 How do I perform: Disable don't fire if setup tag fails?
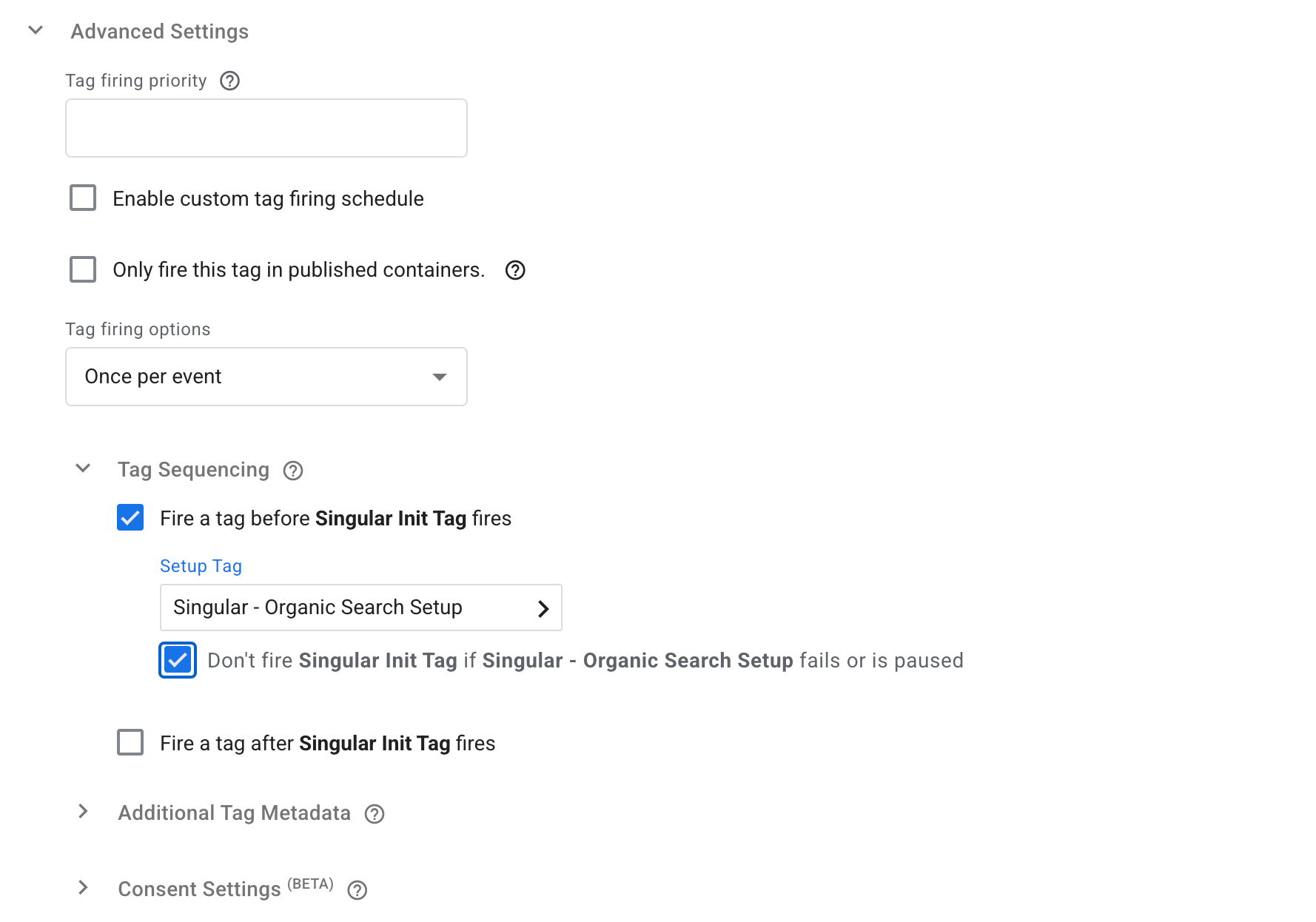pos(177,660)
